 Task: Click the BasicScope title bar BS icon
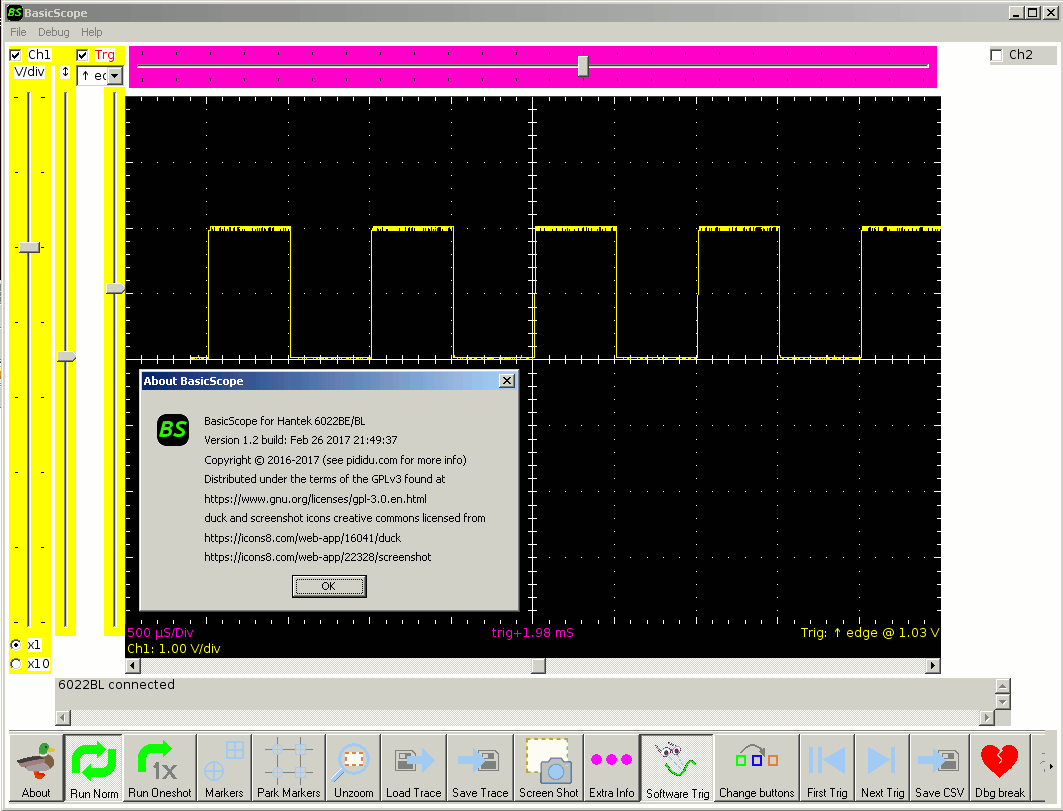click(x=14, y=12)
